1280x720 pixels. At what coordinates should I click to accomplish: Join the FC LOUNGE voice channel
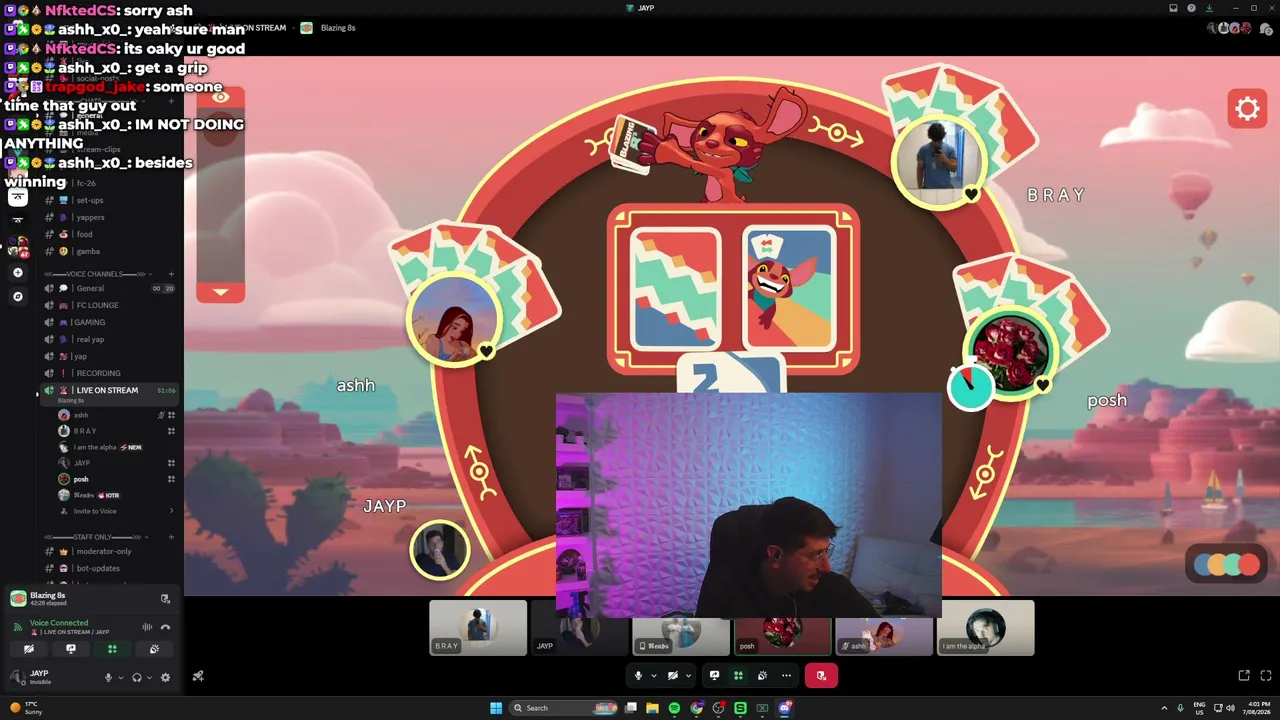[110, 305]
